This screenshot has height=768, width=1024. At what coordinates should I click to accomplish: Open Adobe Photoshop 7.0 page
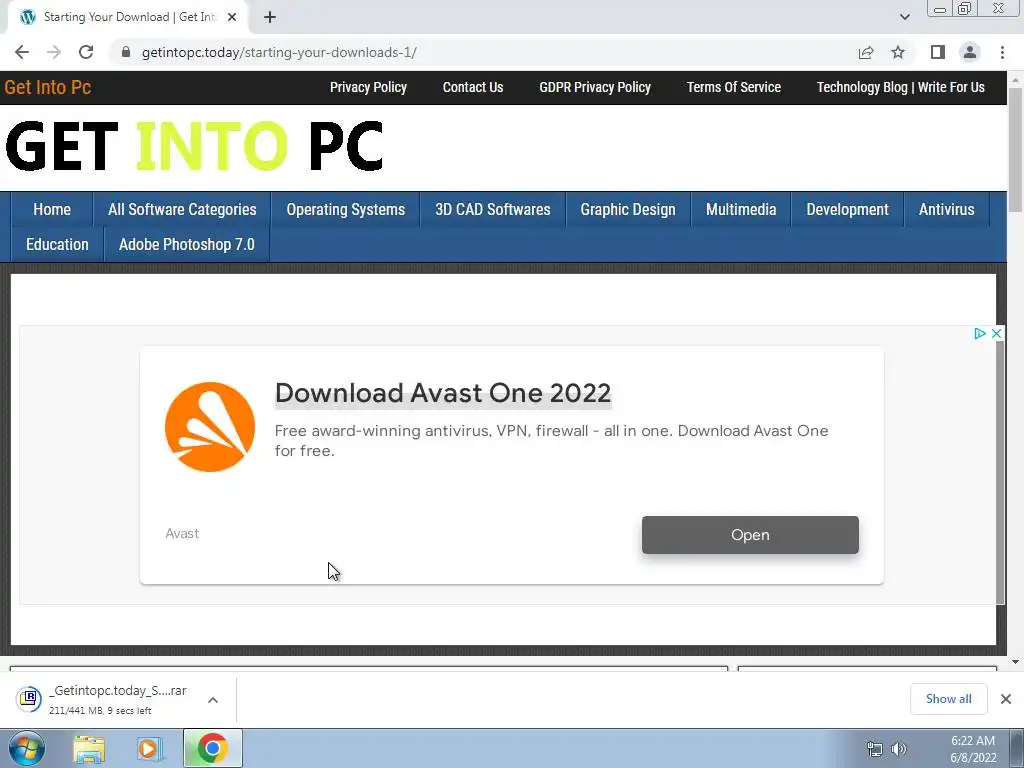[x=187, y=245]
